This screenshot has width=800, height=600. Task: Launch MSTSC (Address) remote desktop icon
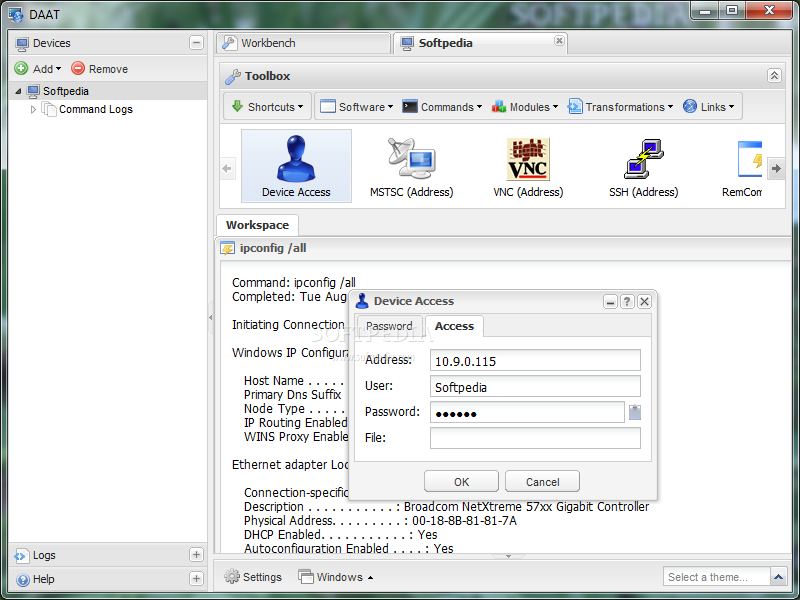click(411, 166)
